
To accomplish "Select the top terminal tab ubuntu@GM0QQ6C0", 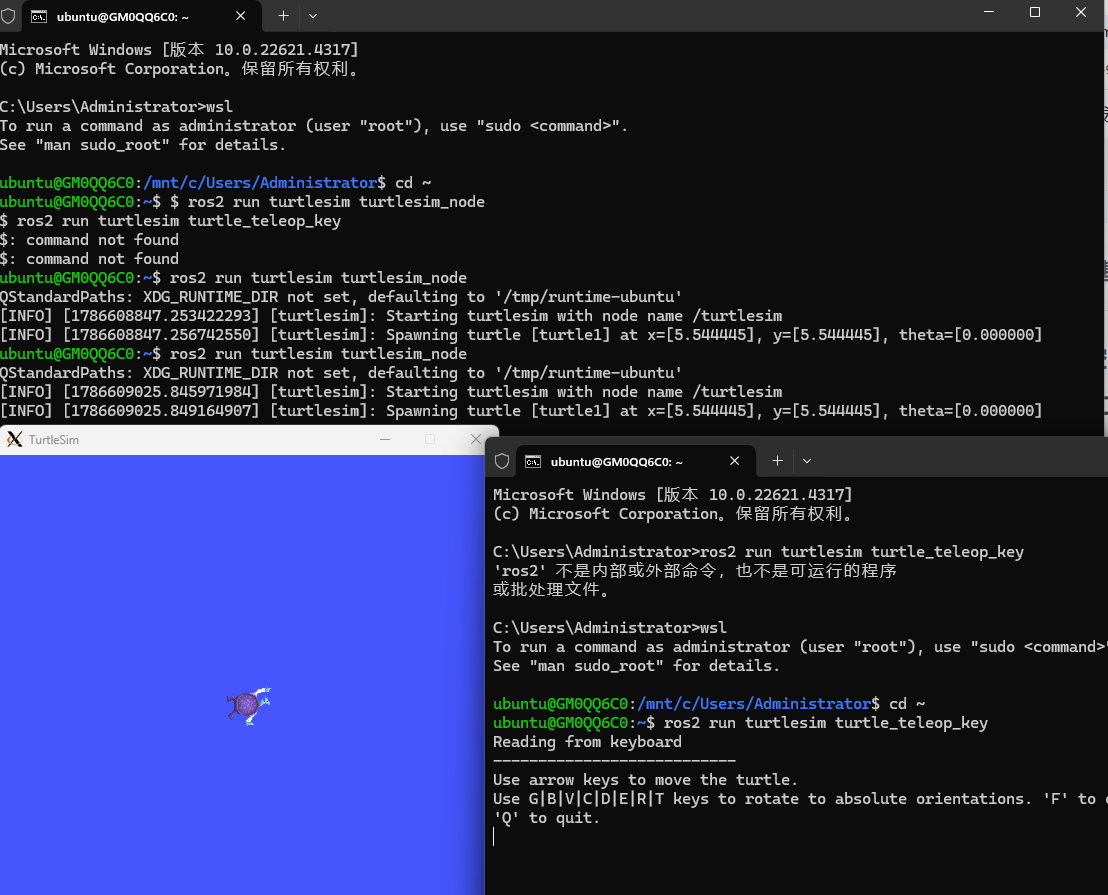I will [x=141, y=16].
